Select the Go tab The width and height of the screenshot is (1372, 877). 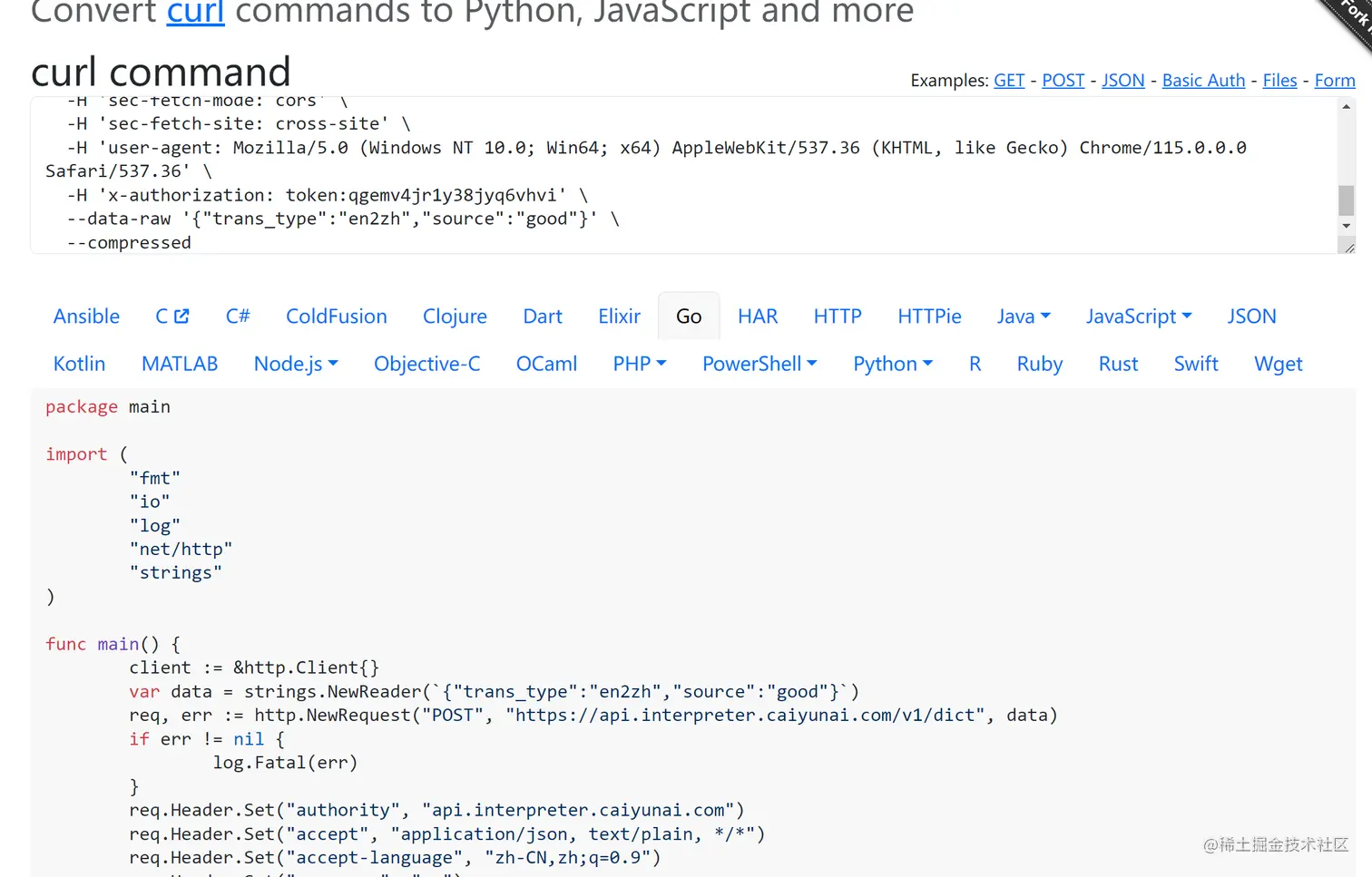689,317
